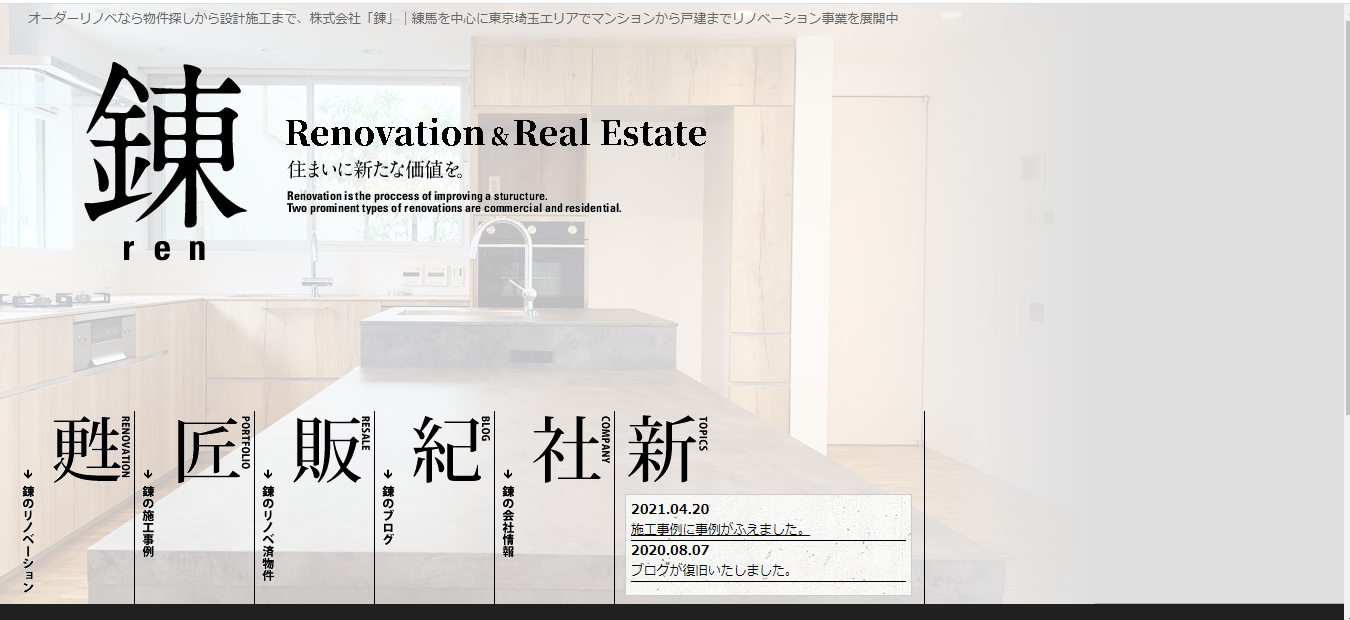
Task: Open news link ブログが復旧いたしました。
Action: [x=712, y=571]
